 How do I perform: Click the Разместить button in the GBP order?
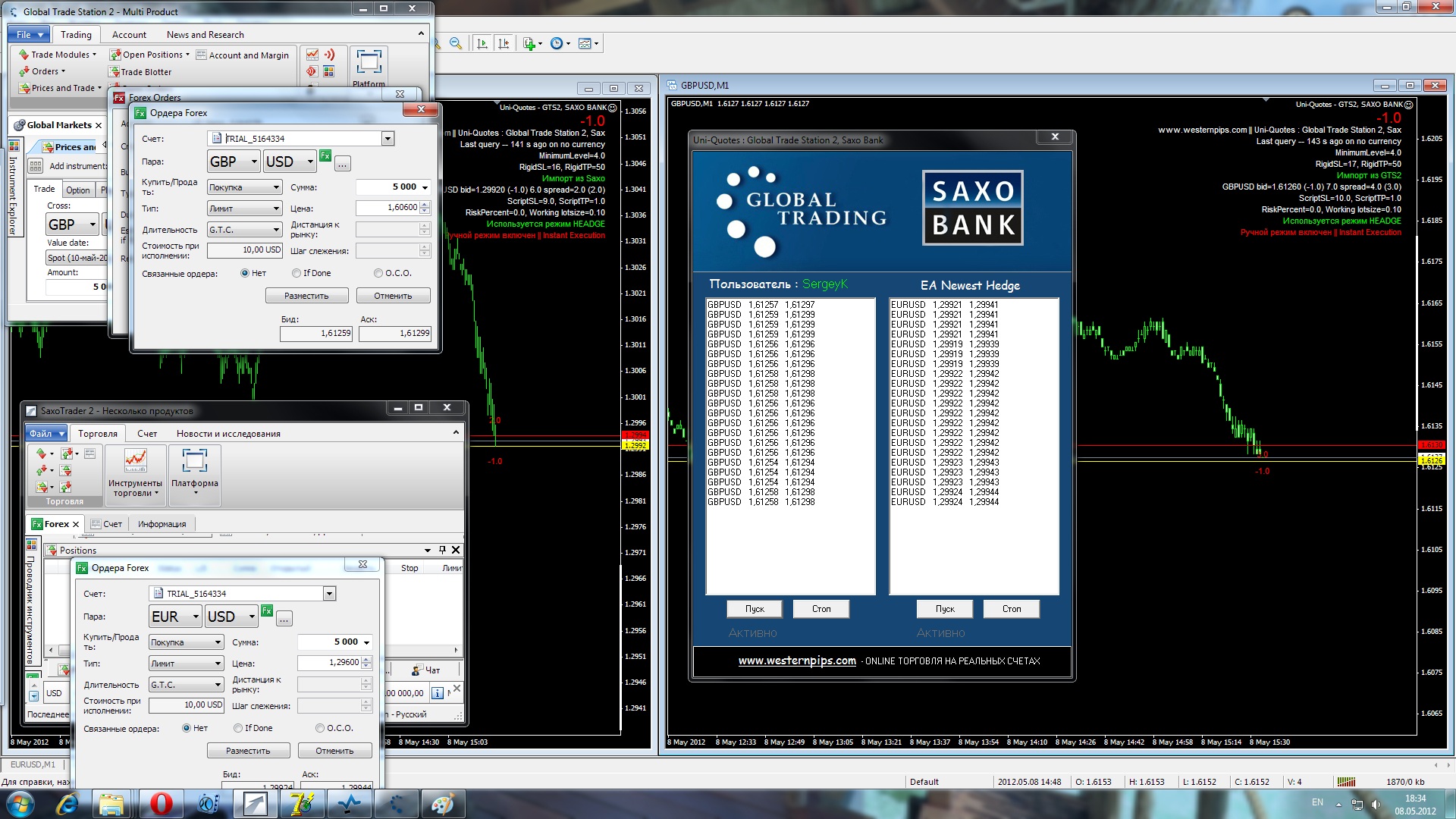click(306, 296)
